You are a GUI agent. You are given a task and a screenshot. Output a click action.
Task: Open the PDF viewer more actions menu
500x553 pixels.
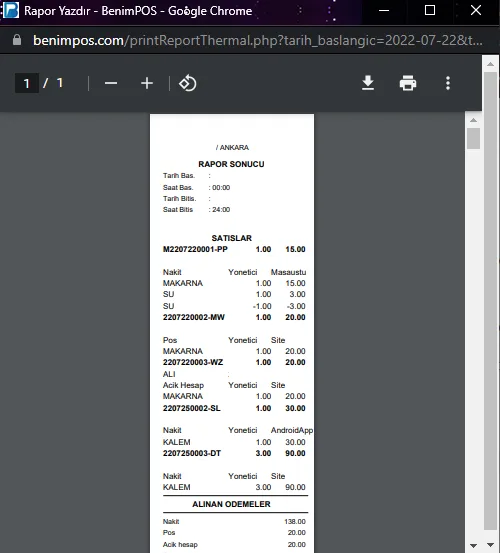(x=448, y=83)
